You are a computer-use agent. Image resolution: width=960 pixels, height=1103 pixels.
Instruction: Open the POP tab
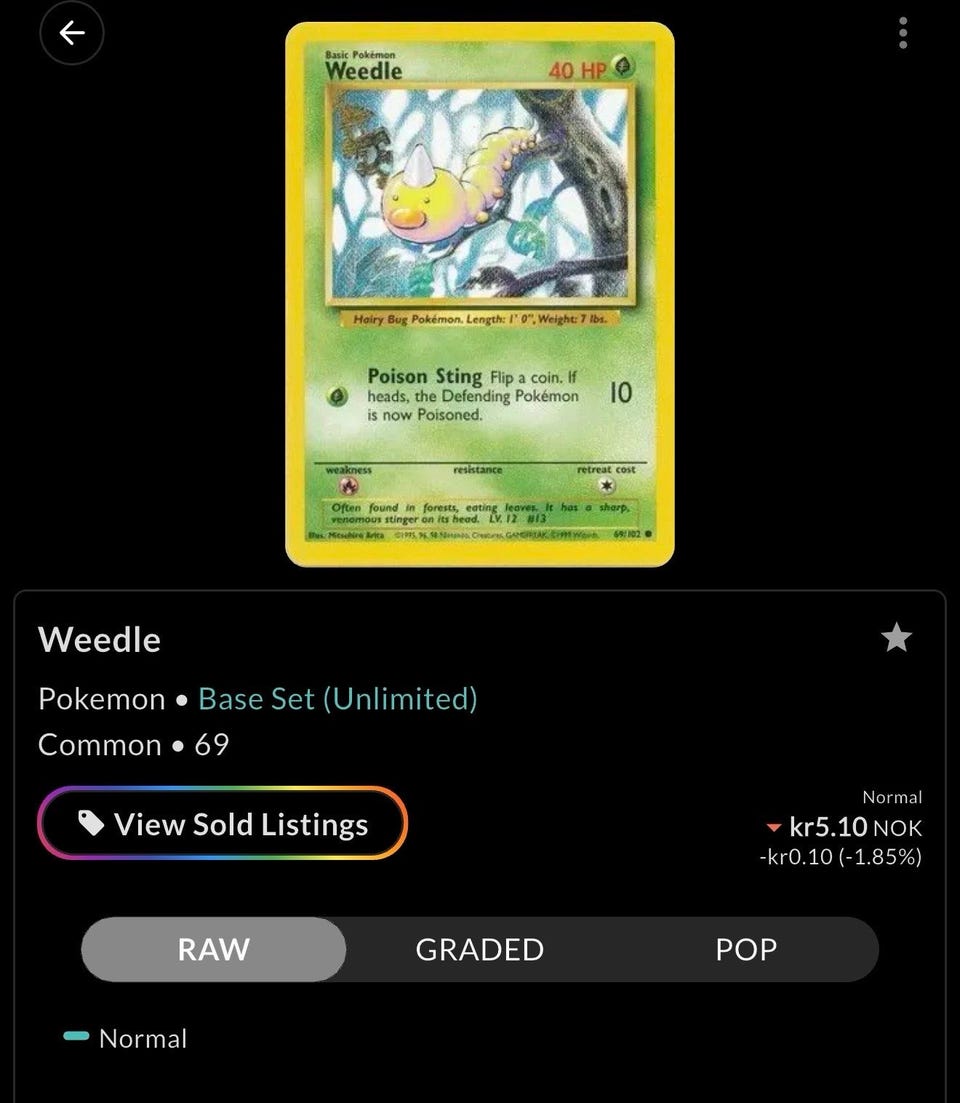[746, 949]
